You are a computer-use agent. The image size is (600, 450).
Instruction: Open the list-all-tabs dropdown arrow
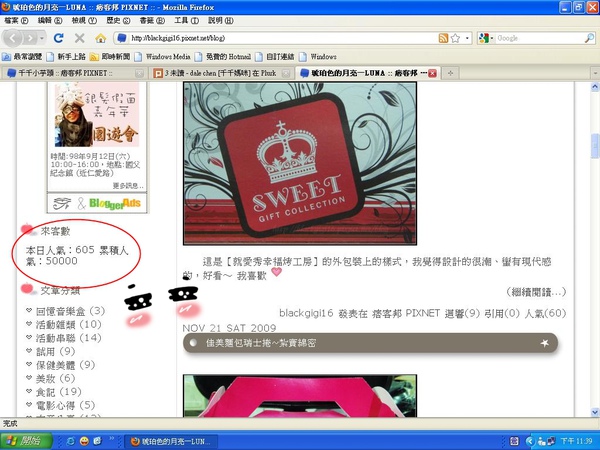point(595,73)
